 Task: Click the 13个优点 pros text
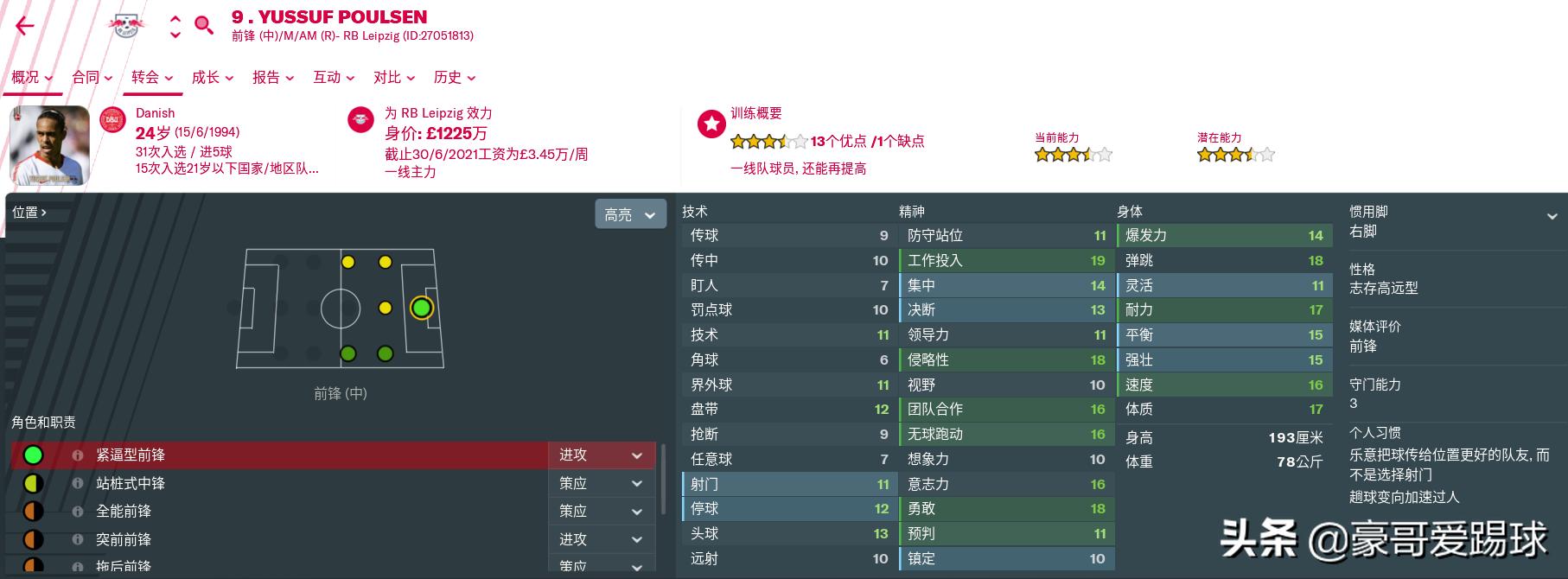click(838, 141)
